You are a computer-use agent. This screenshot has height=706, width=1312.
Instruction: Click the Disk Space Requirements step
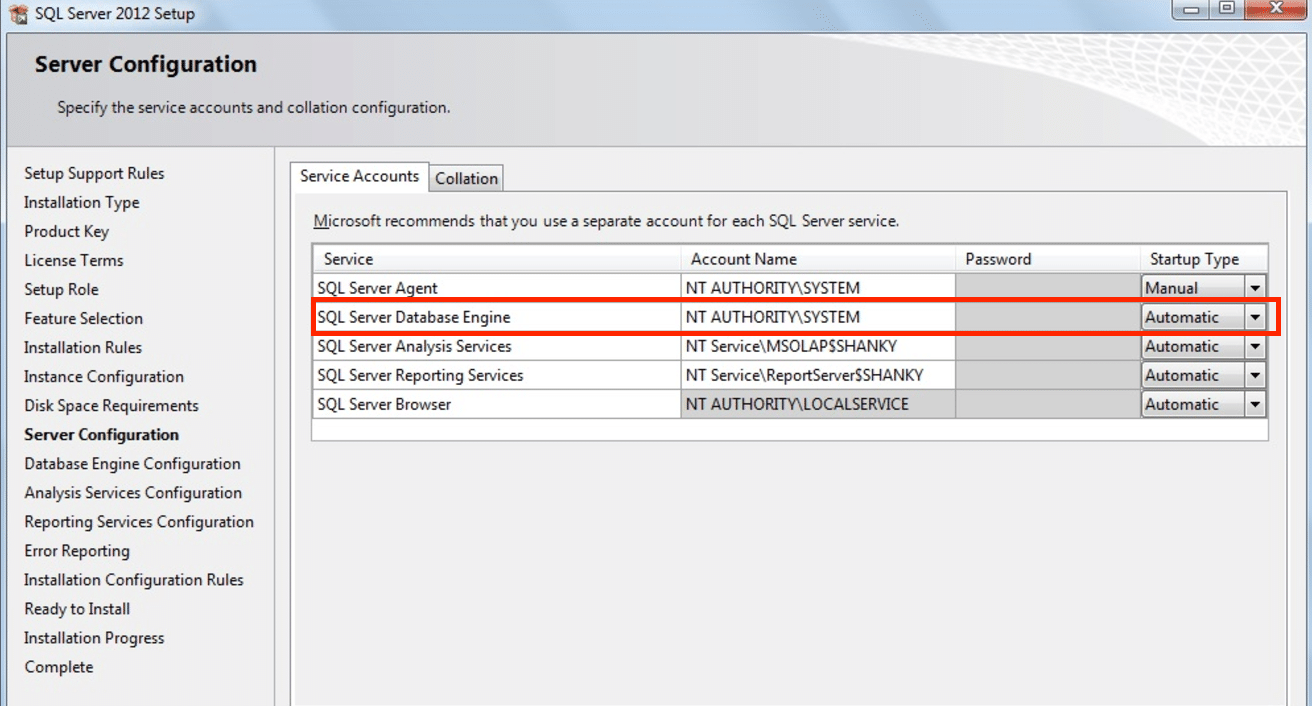(x=112, y=405)
